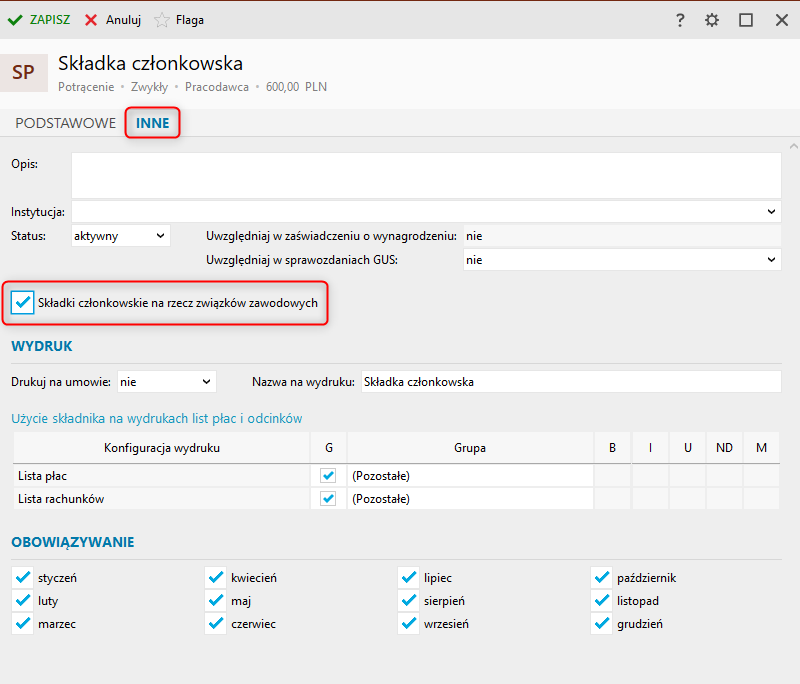Viewport: 800px width, 684px height.
Task: Click the Konfiguracja wydruku column header
Action: (162, 447)
